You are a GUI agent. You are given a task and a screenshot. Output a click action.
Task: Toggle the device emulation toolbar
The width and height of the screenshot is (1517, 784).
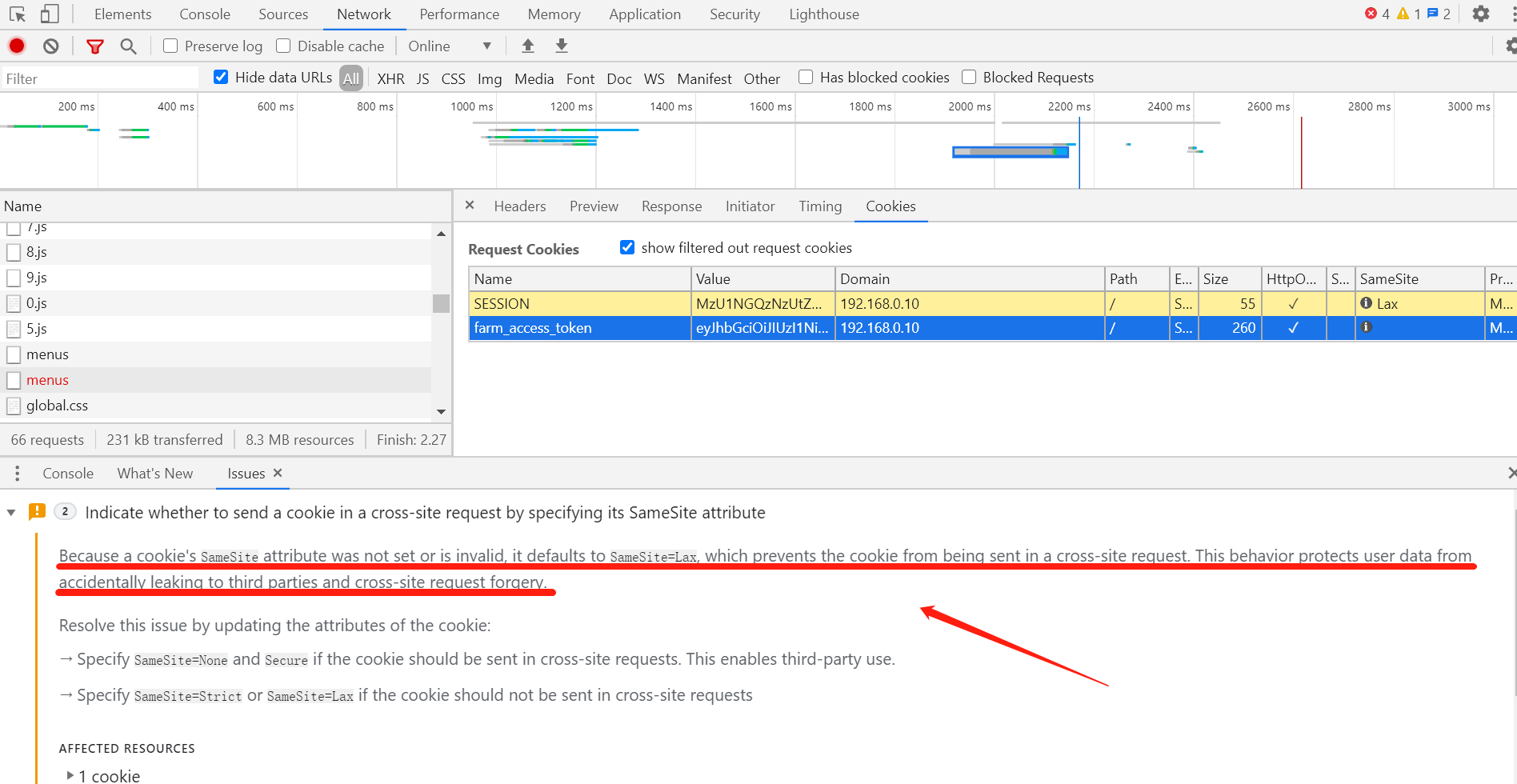[49, 14]
